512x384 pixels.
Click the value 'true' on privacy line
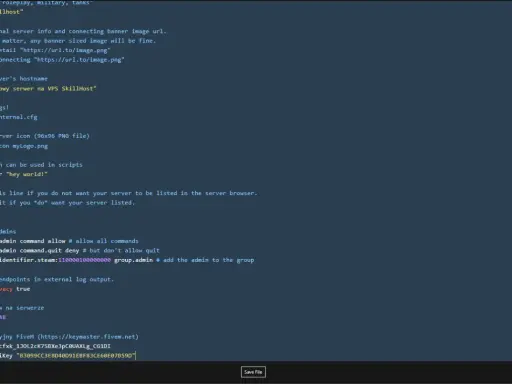(23, 289)
